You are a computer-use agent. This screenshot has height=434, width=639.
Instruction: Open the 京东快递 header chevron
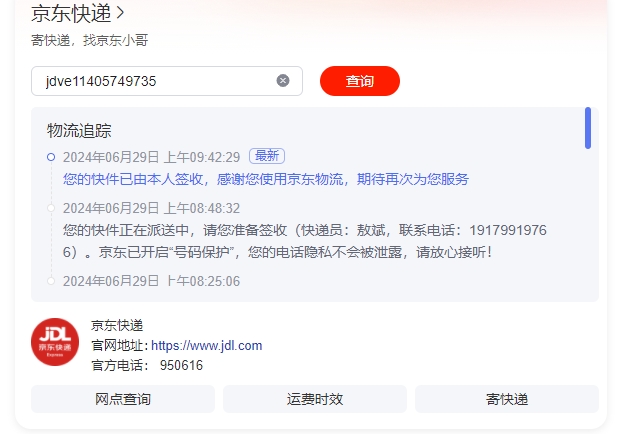tap(120, 13)
